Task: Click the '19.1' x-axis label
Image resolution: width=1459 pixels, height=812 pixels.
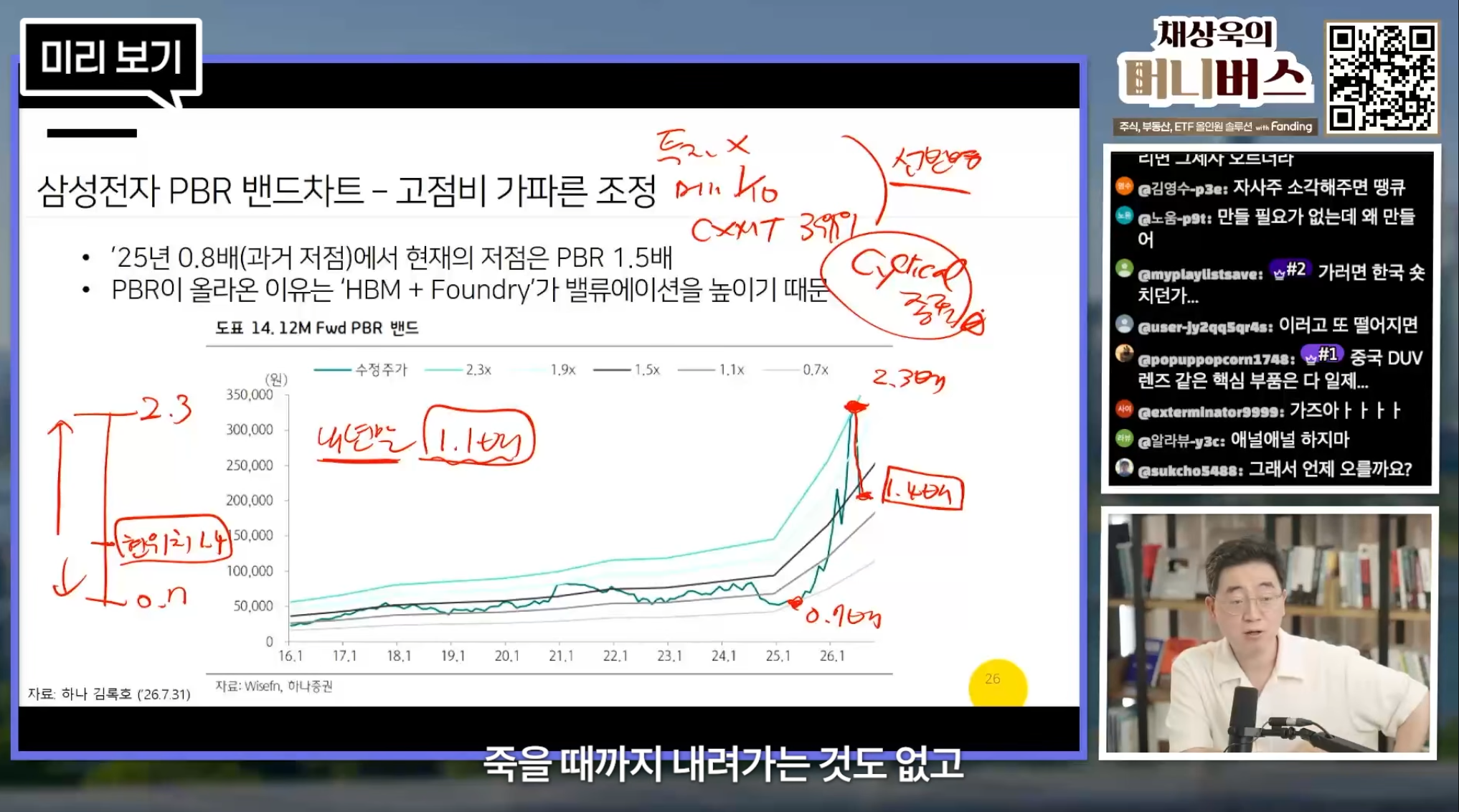Action: pos(453,656)
